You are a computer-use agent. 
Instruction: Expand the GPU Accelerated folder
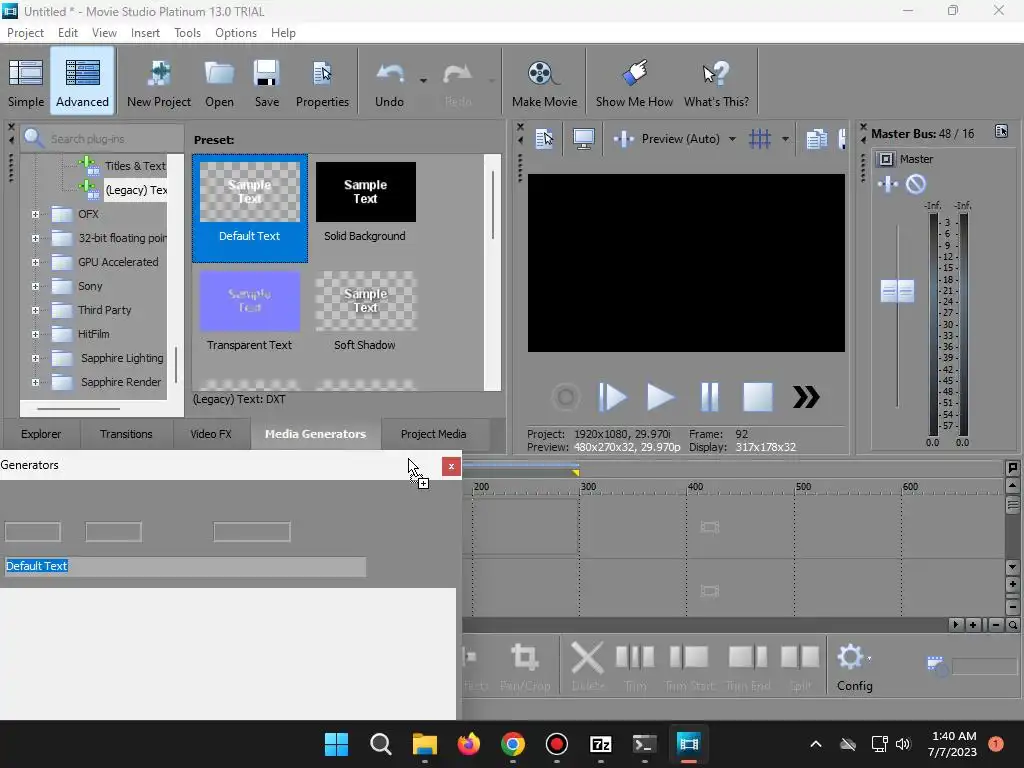(x=35, y=263)
